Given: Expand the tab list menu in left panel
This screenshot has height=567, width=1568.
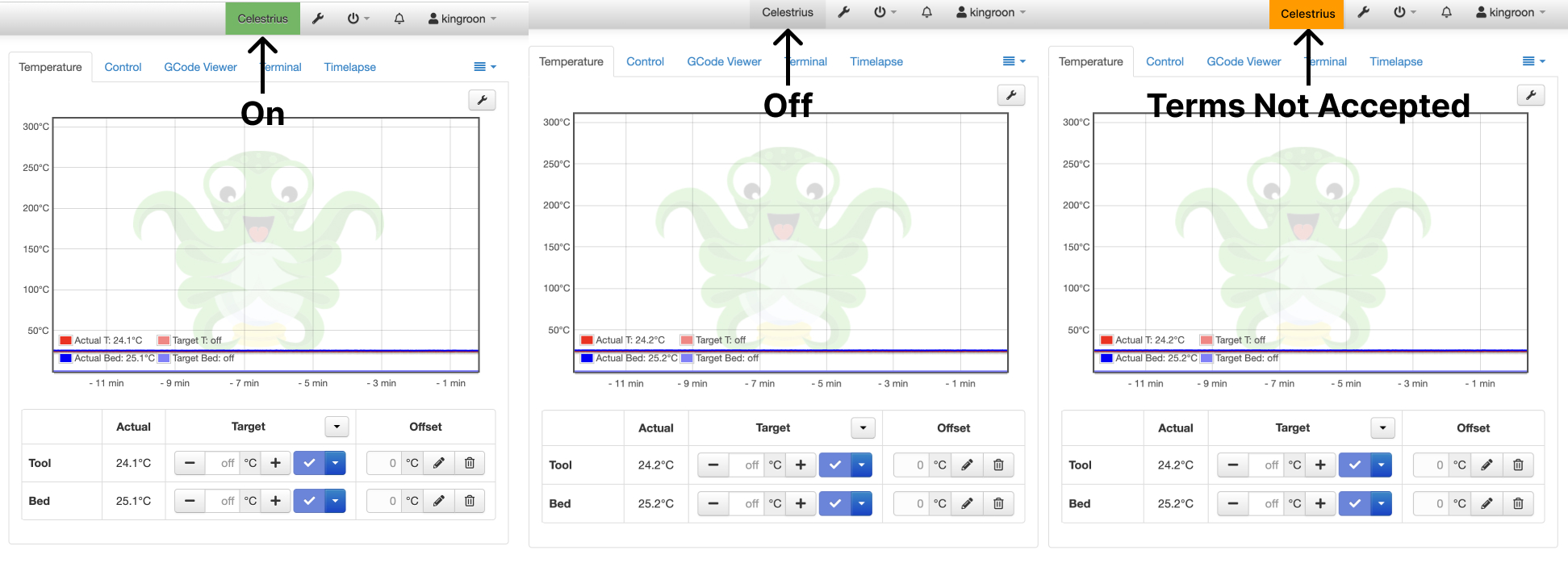Looking at the screenshot, I should pos(485,67).
